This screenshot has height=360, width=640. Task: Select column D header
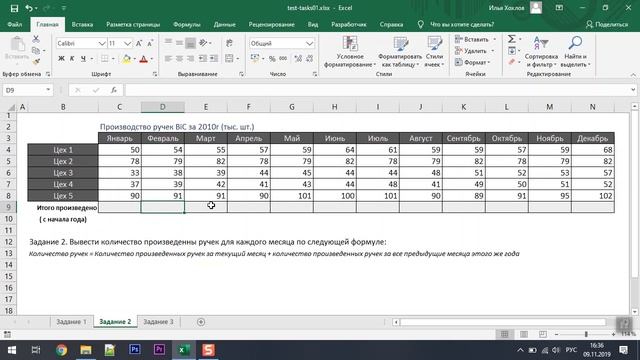162,107
